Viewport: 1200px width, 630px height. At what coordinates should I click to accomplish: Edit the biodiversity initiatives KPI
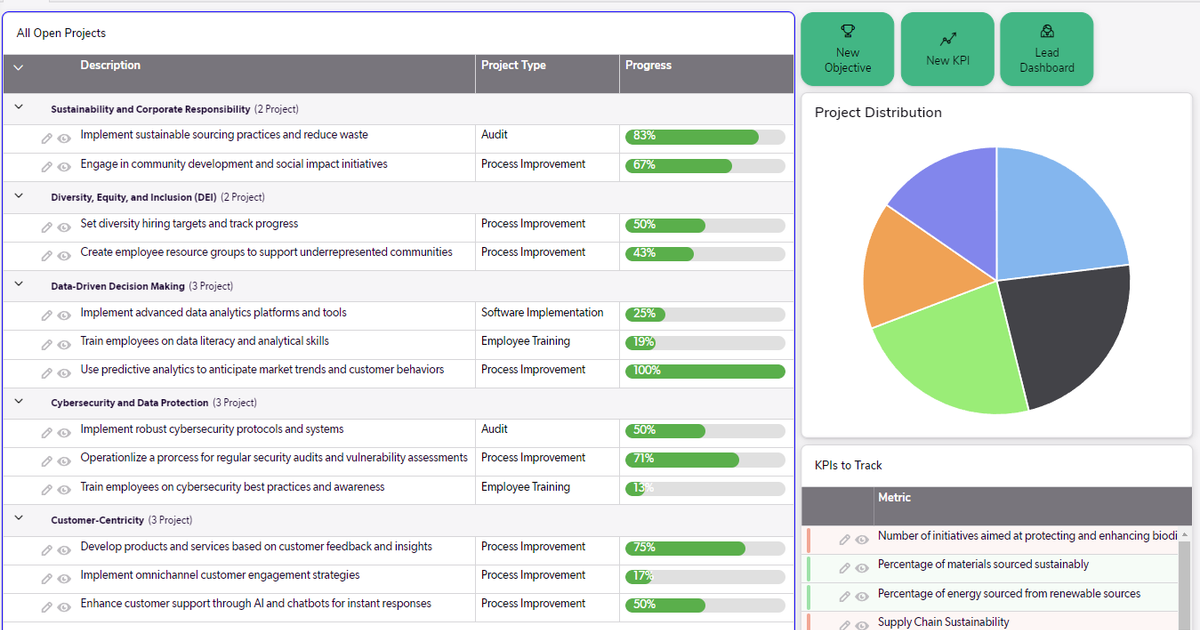844,540
